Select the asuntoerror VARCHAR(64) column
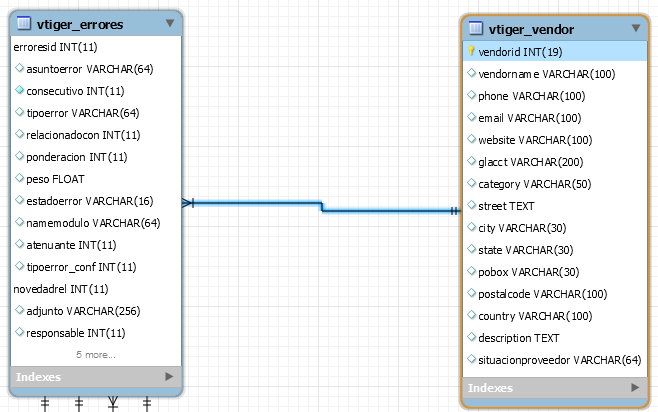Image resolution: width=658 pixels, height=412 pixels. (x=96, y=69)
